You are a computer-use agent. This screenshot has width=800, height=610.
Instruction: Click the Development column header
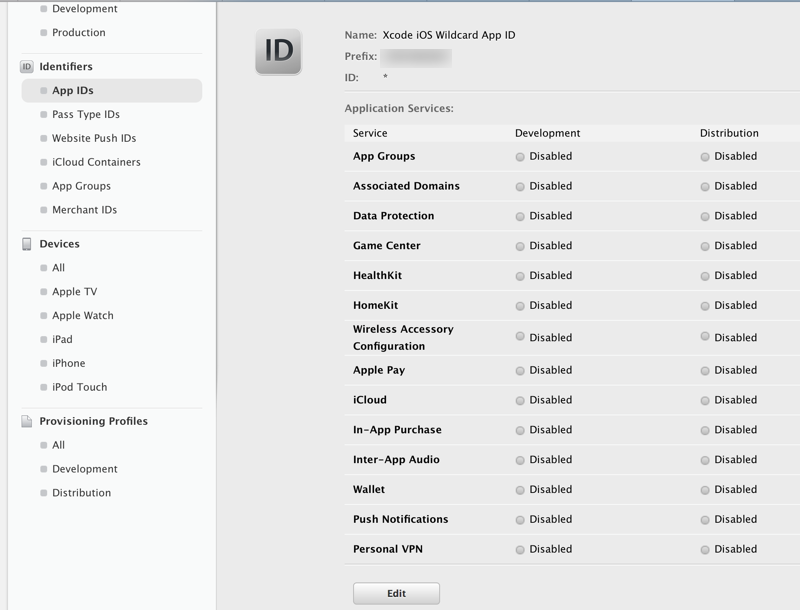click(547, 133)
